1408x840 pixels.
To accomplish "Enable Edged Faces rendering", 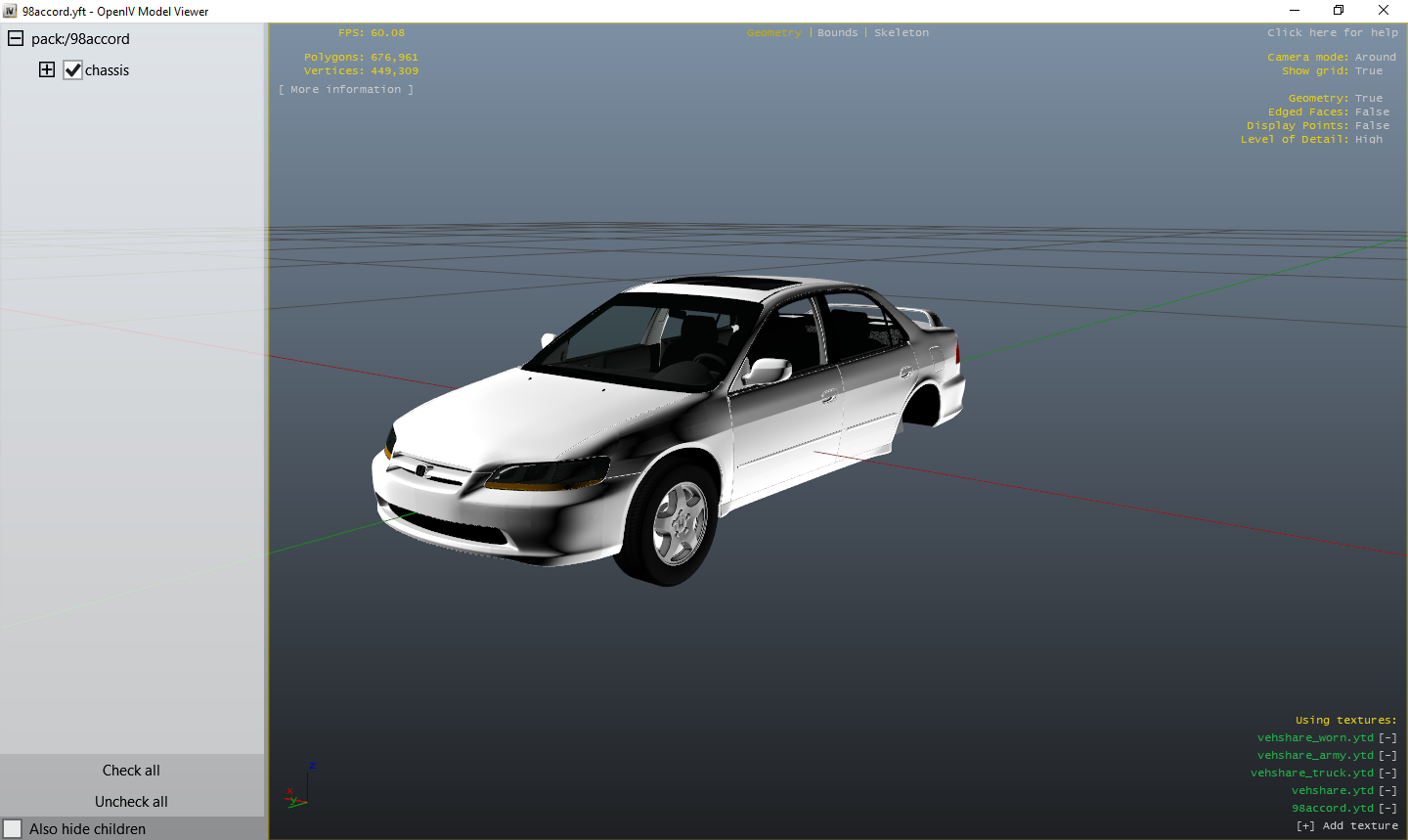I will click(x=1372, y=111).
